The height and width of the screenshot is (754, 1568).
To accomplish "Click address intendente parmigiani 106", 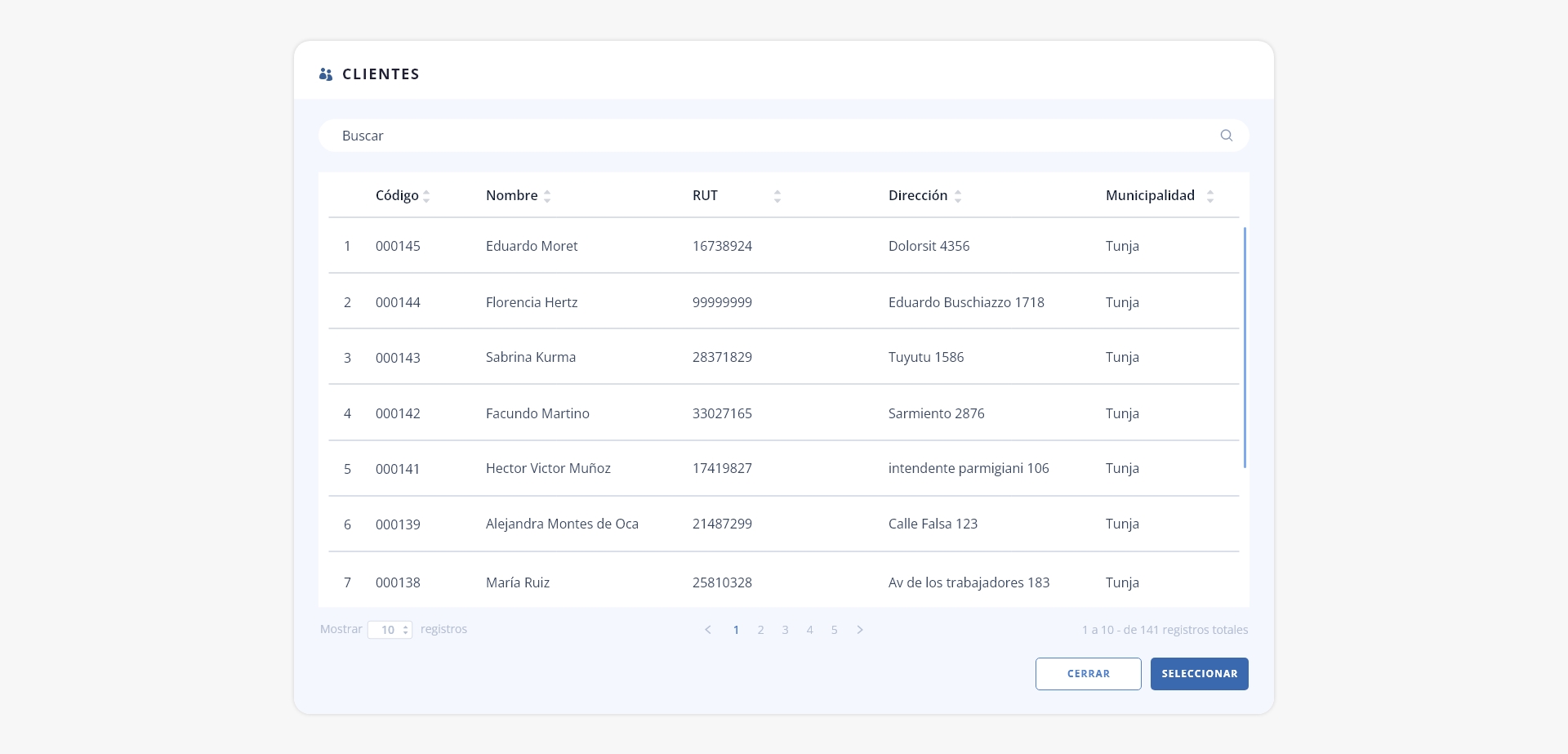I will (969, 468).
